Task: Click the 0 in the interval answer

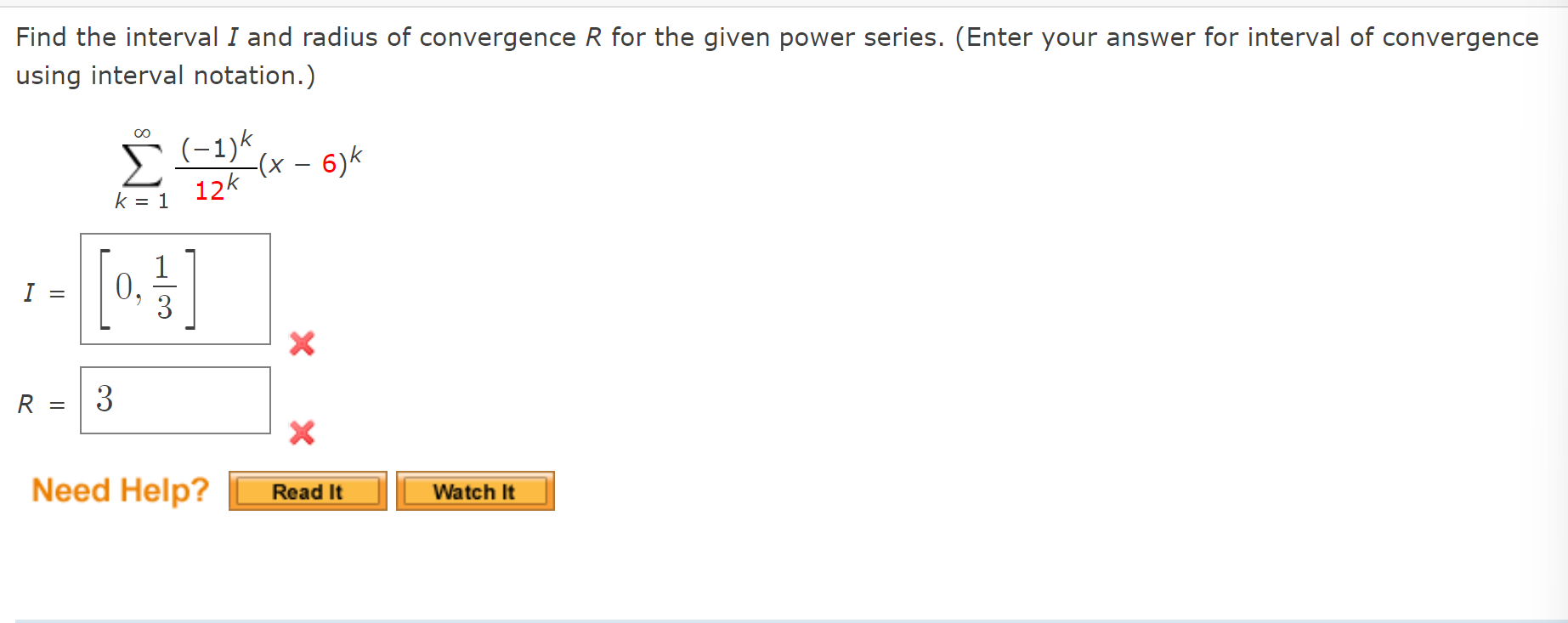Action: (x=125, y=287)
